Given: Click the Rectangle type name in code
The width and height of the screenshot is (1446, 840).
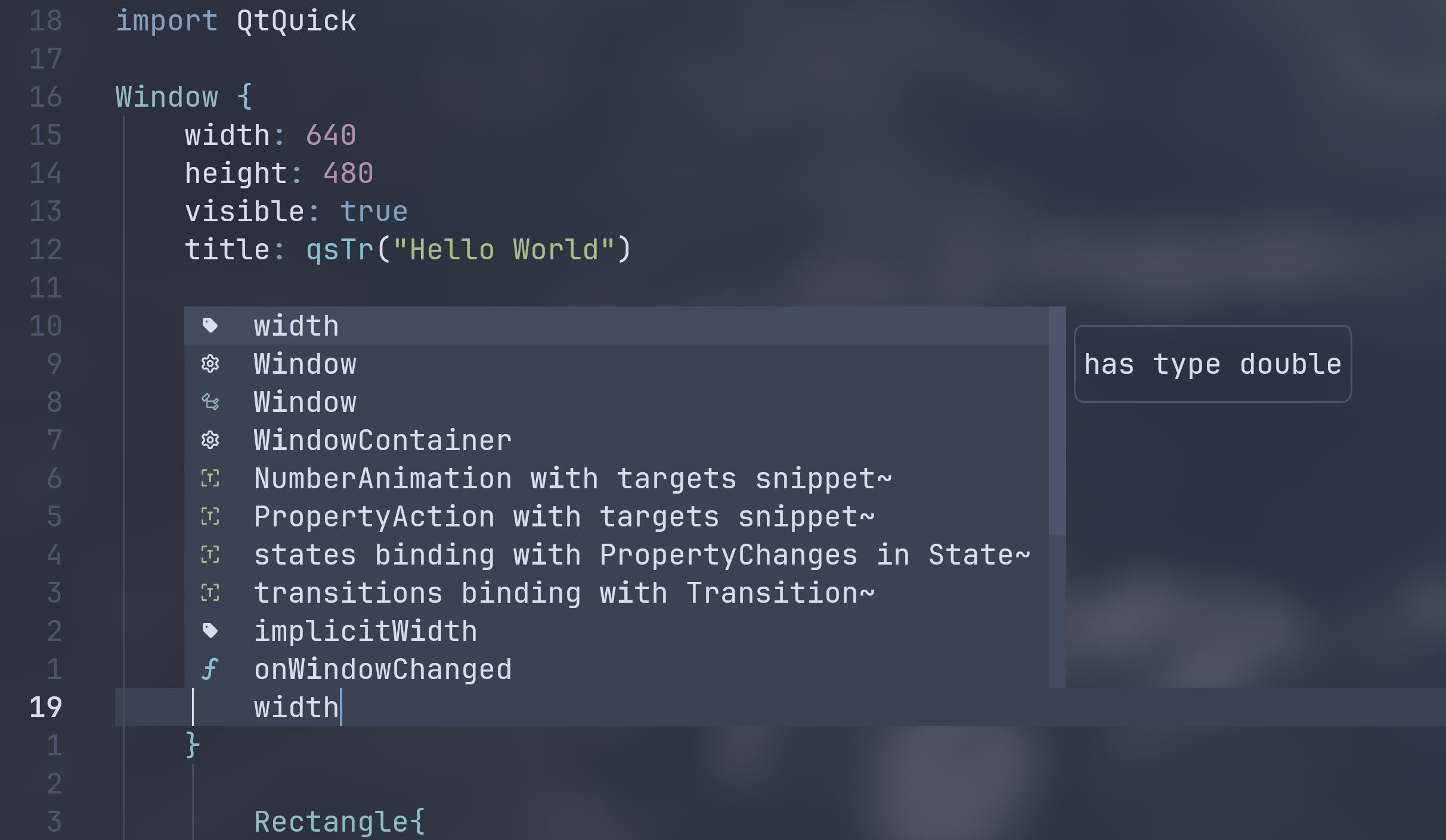Looking at the screenshot, I should click(x=332, y=822).
